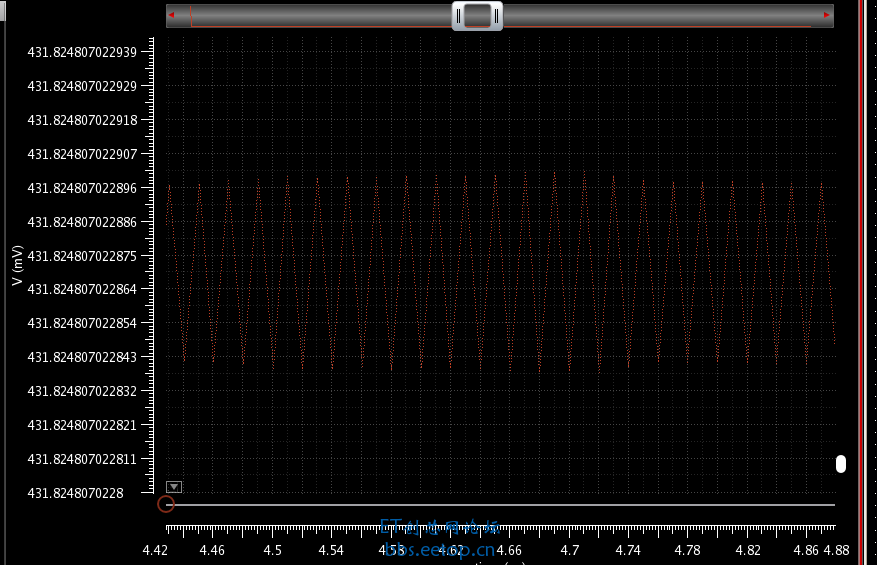Select the Y-axis label 431.8248070228
Image resolution: width=877 pixels, height=565 pixels.
pyautogui.click(x=76, y=493)
